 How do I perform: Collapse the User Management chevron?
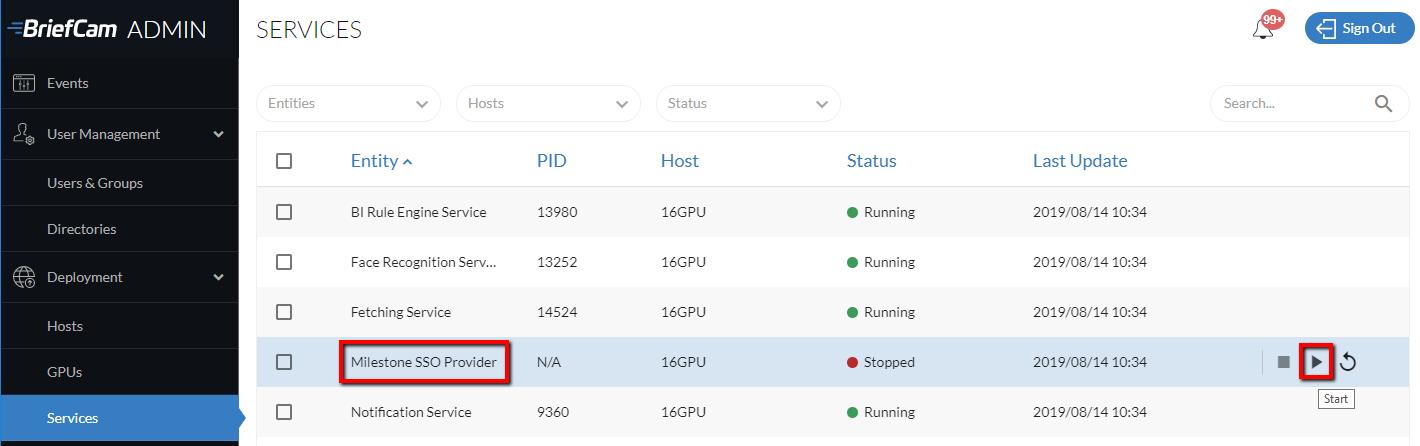pyautogui.click(x=219, y=134)
